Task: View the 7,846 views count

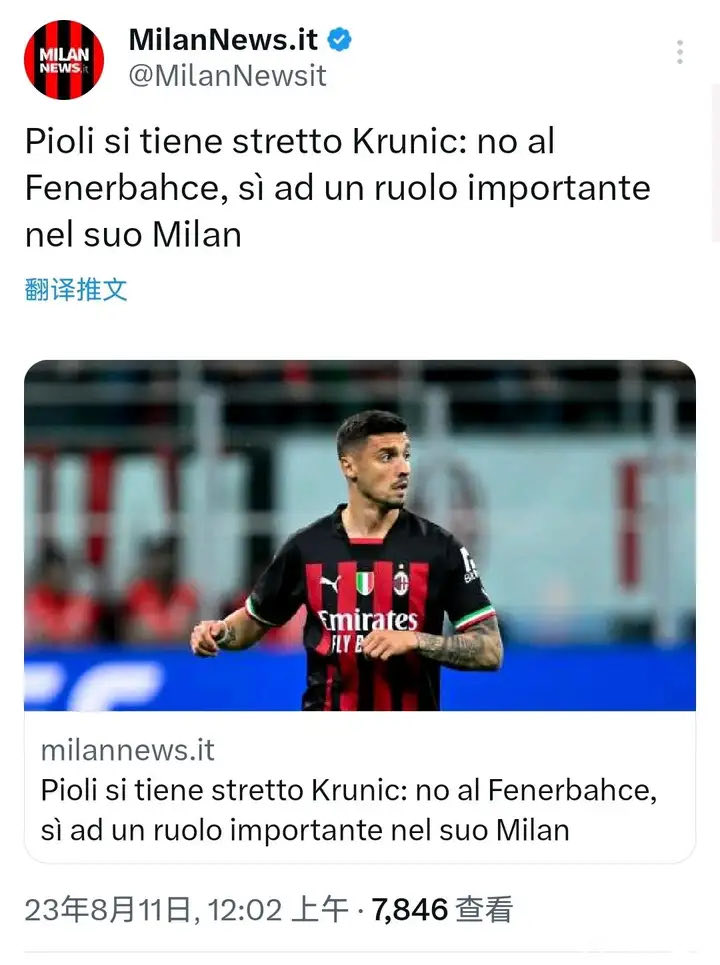Action: pyautogui.click(x=409, y=910)
